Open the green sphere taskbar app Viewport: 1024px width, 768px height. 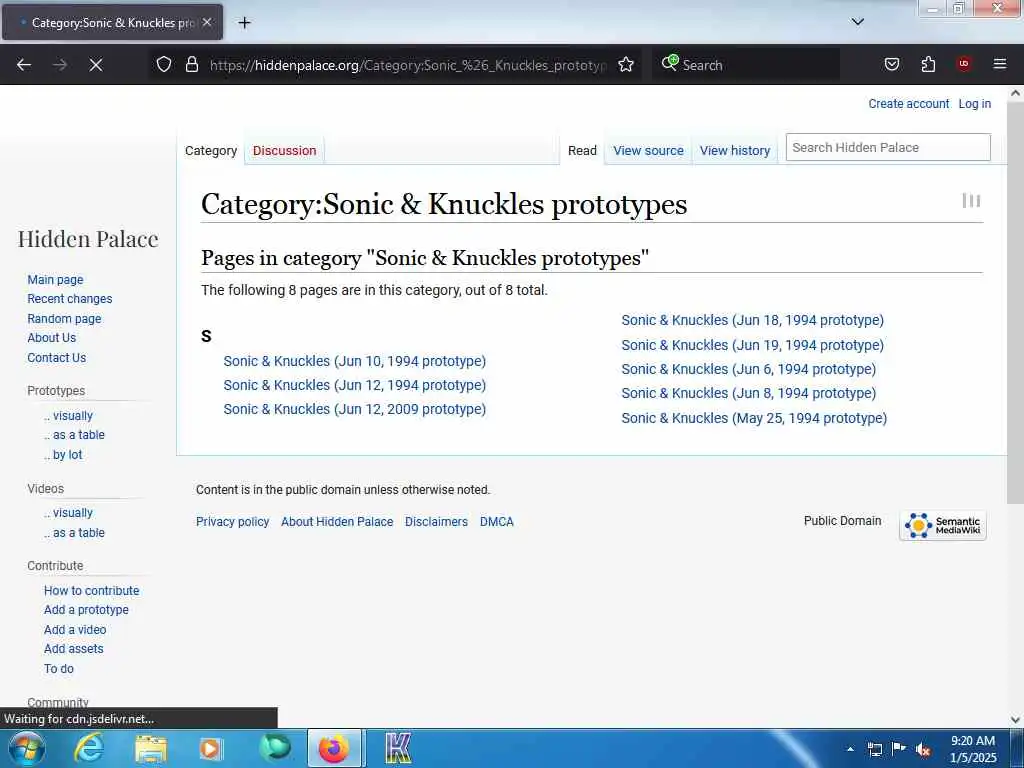[x=274, y=748]
